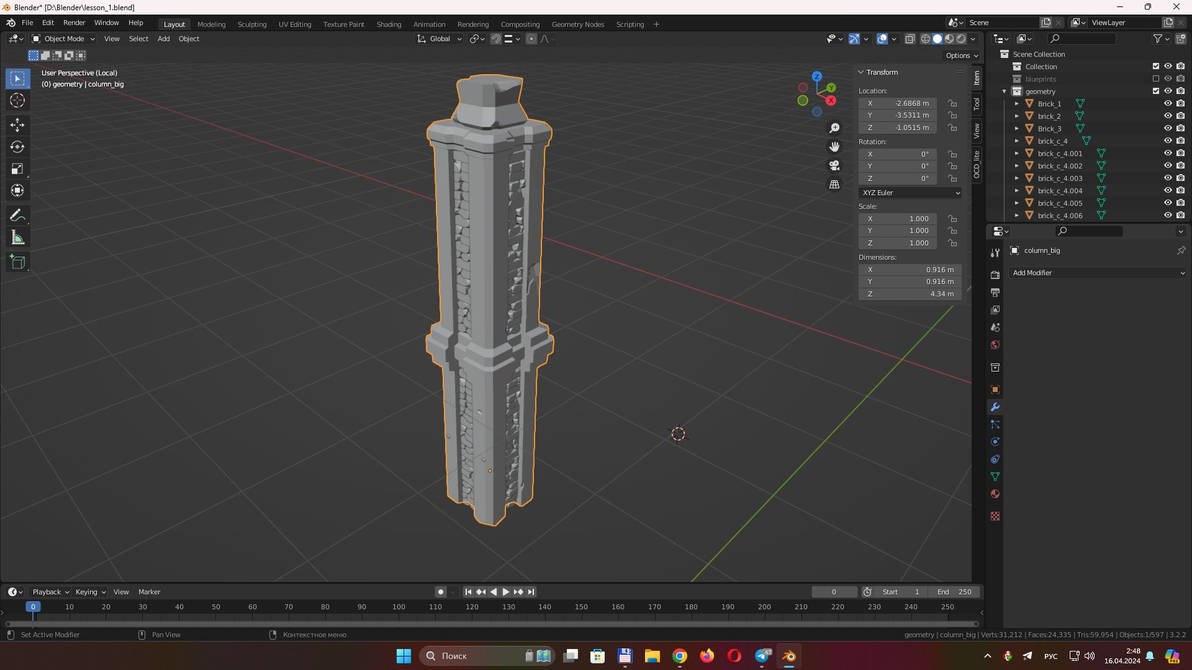Click the Windows taskbar search box

487,656
